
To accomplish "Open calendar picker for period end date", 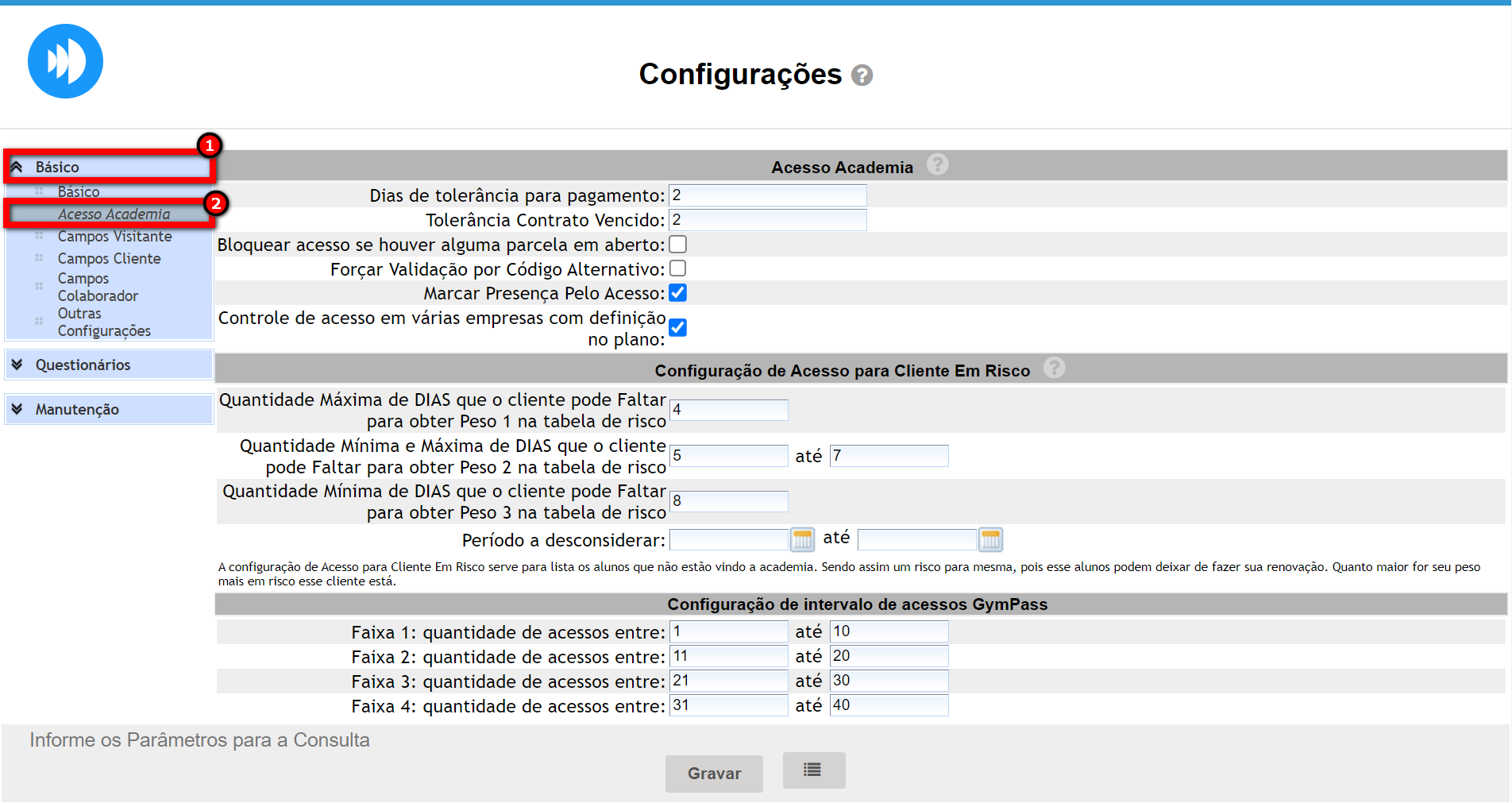I will (990, 540).
